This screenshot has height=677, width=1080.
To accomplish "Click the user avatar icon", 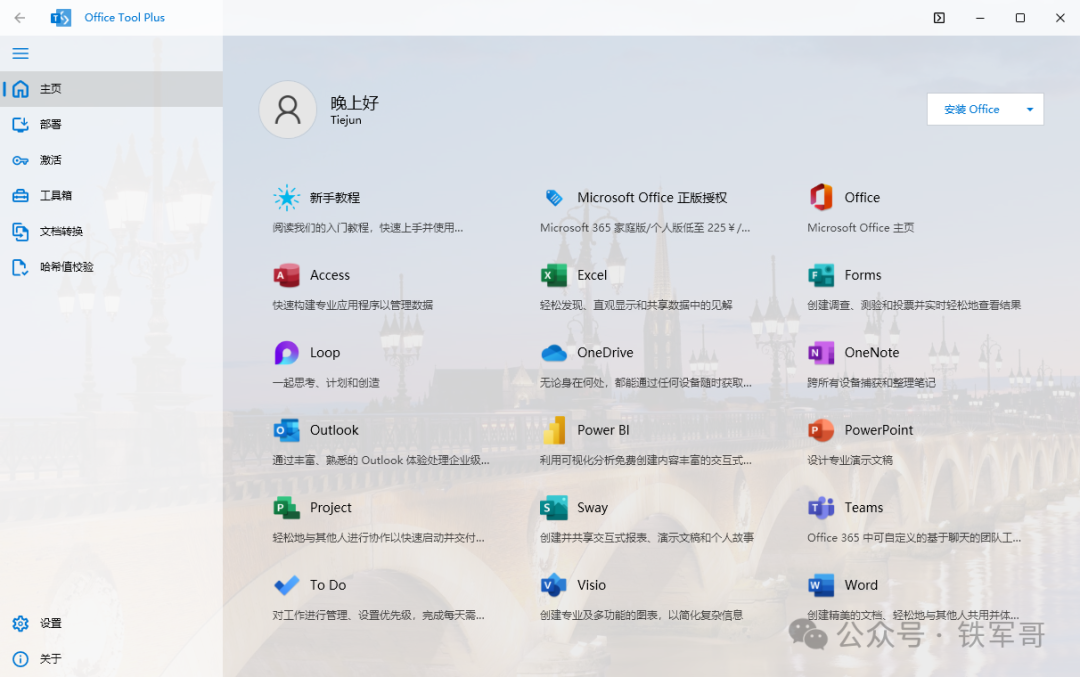I will (x=288, y=110).
